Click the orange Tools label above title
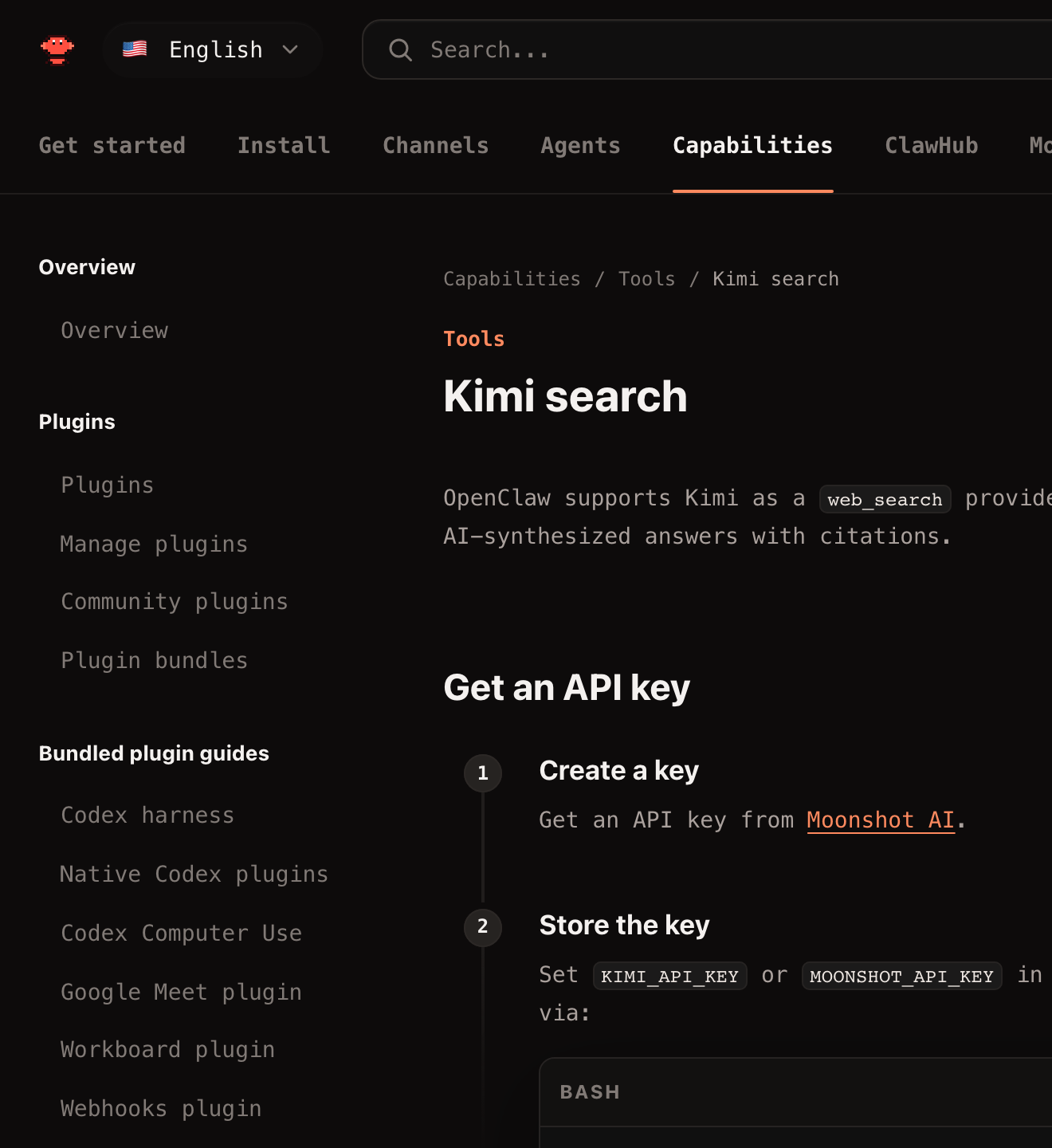This screenshot has height=1148, width=1052. (x=474, y=339)
